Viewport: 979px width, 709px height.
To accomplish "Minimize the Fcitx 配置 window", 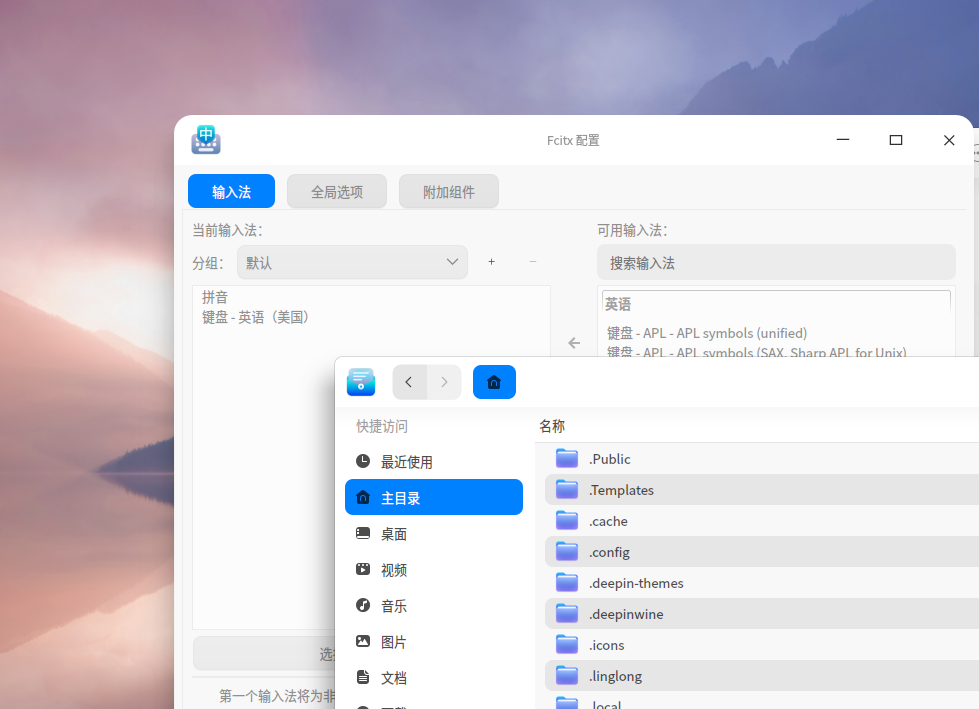I will [x=843, y=140].
